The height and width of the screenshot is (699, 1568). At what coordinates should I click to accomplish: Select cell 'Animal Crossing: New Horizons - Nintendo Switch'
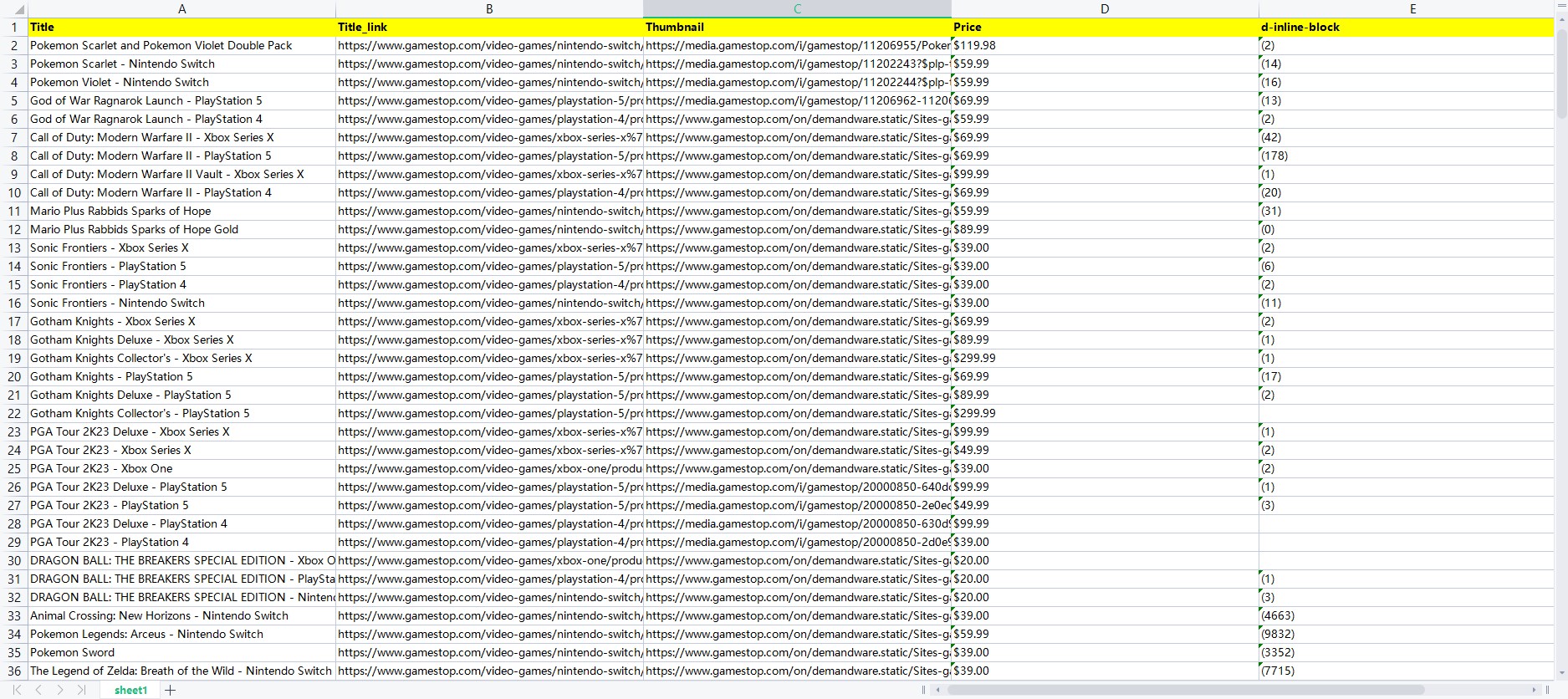click(182, 615)
